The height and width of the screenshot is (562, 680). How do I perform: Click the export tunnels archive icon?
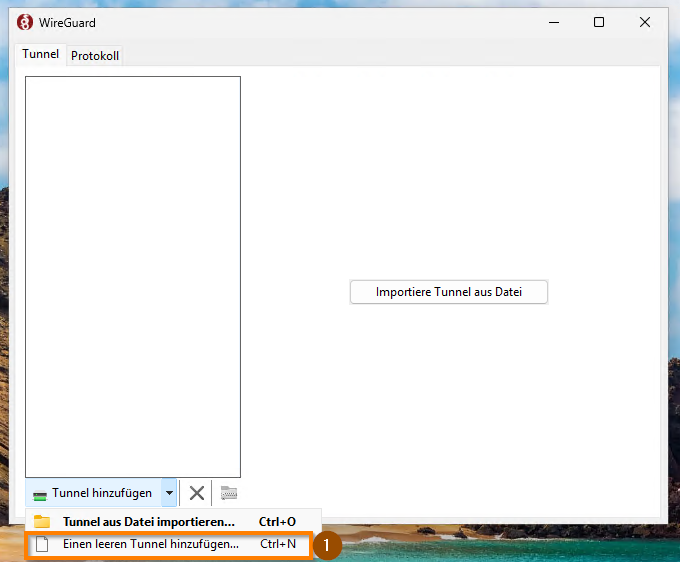point(229,492)
